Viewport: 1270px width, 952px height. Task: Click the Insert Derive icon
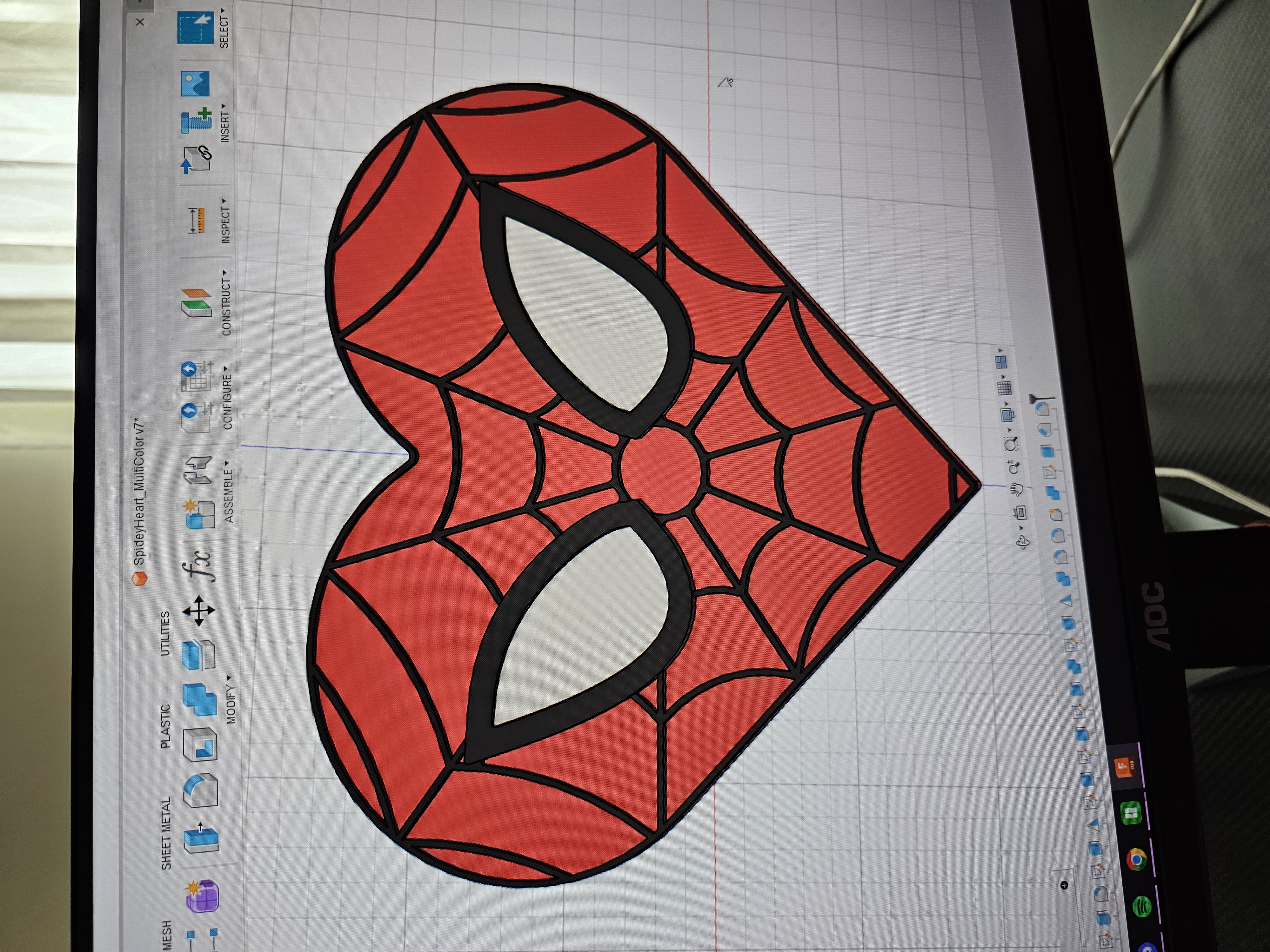[196, 160]
